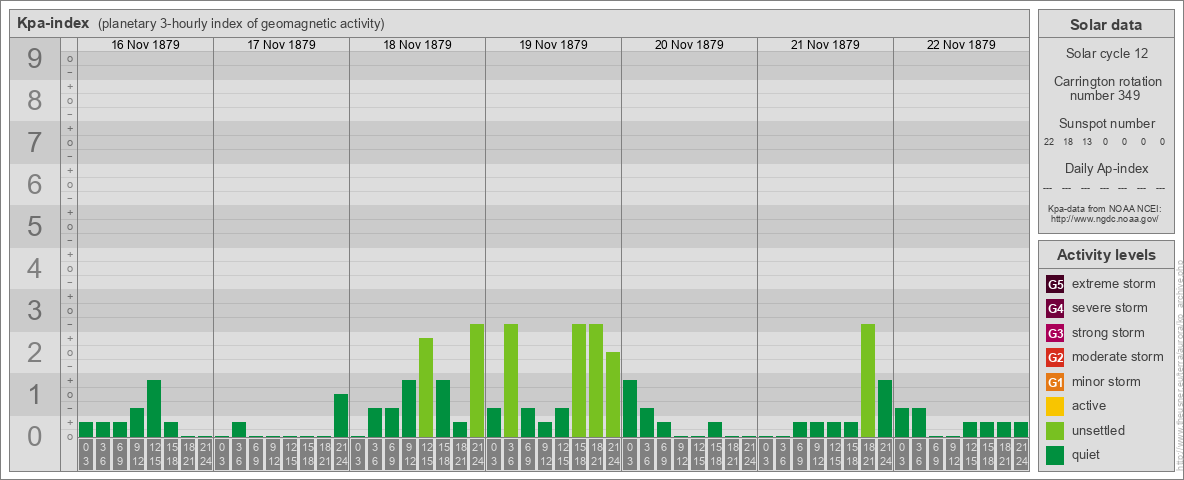The width and height of the screenshot is (1184, 480).
Task: Click the G4 severe storm badge
Action: click(1055, 308)
